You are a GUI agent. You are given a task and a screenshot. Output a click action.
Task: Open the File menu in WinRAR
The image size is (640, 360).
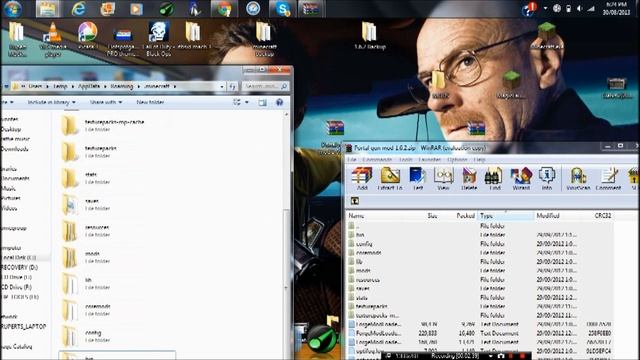click(x=352, y=160)
